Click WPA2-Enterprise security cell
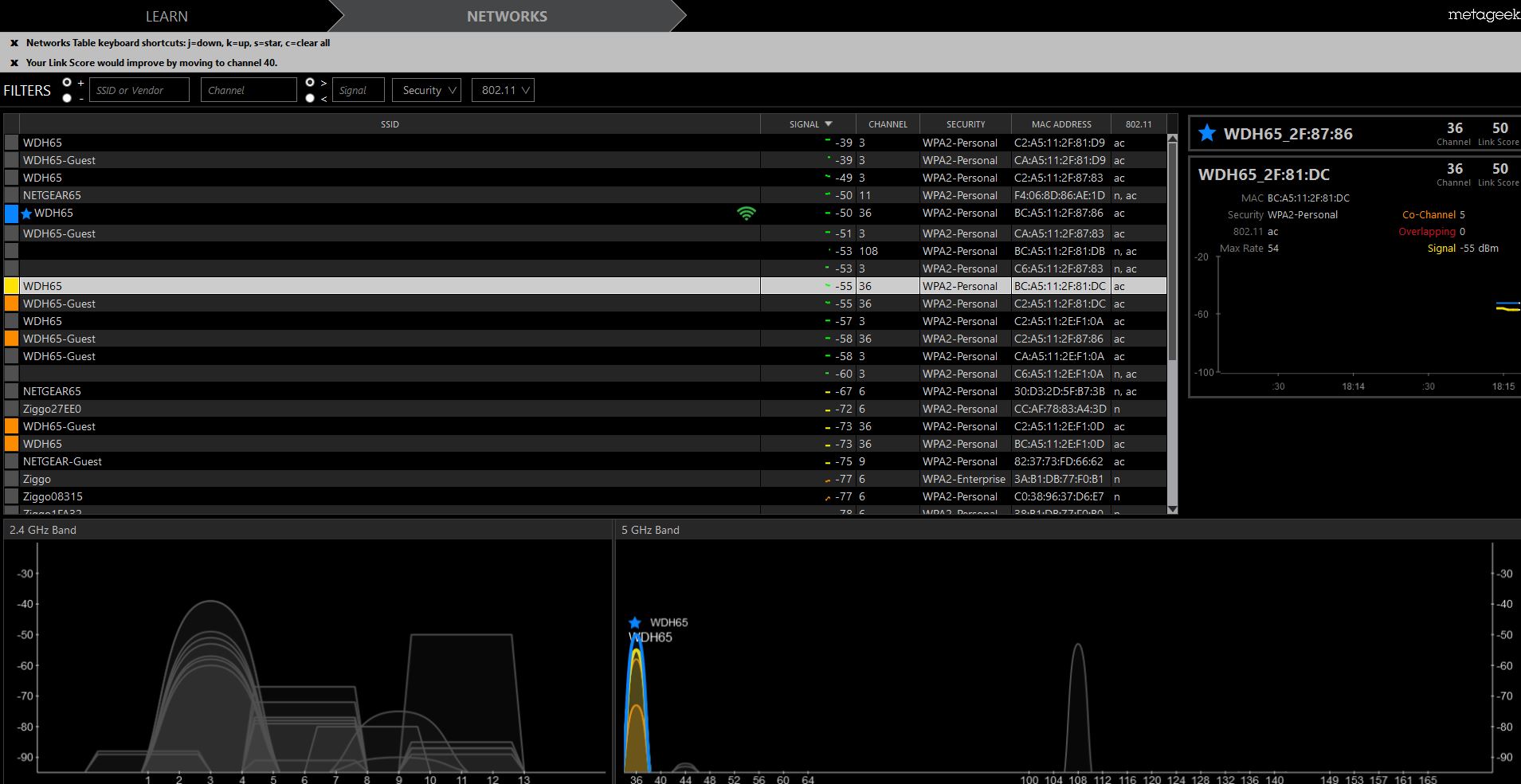 click(x=964, y=479)
